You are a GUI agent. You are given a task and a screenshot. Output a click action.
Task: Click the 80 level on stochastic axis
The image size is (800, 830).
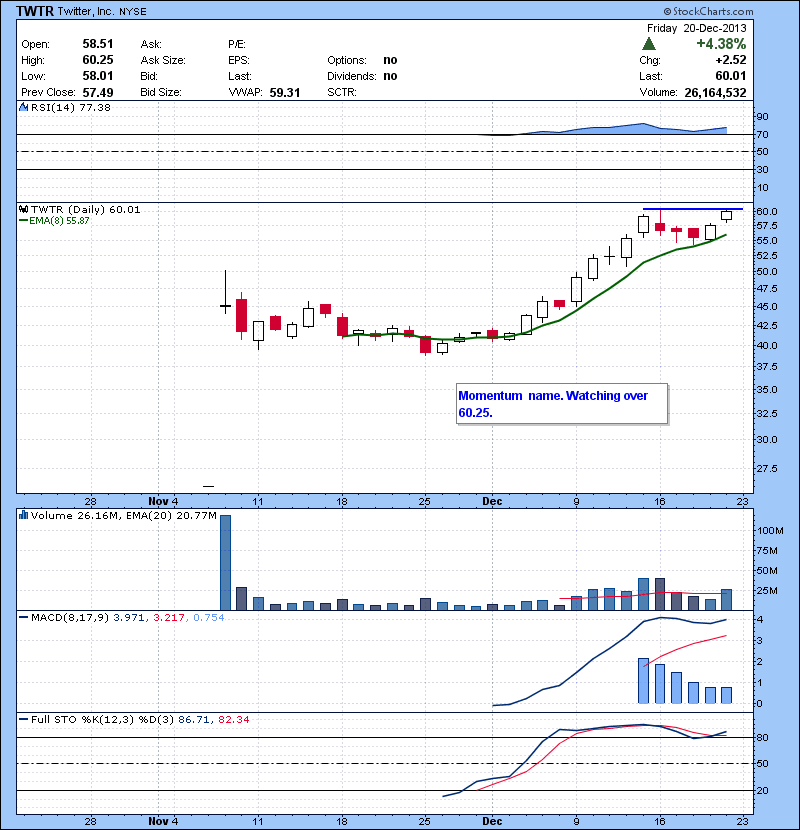(762, 737)
